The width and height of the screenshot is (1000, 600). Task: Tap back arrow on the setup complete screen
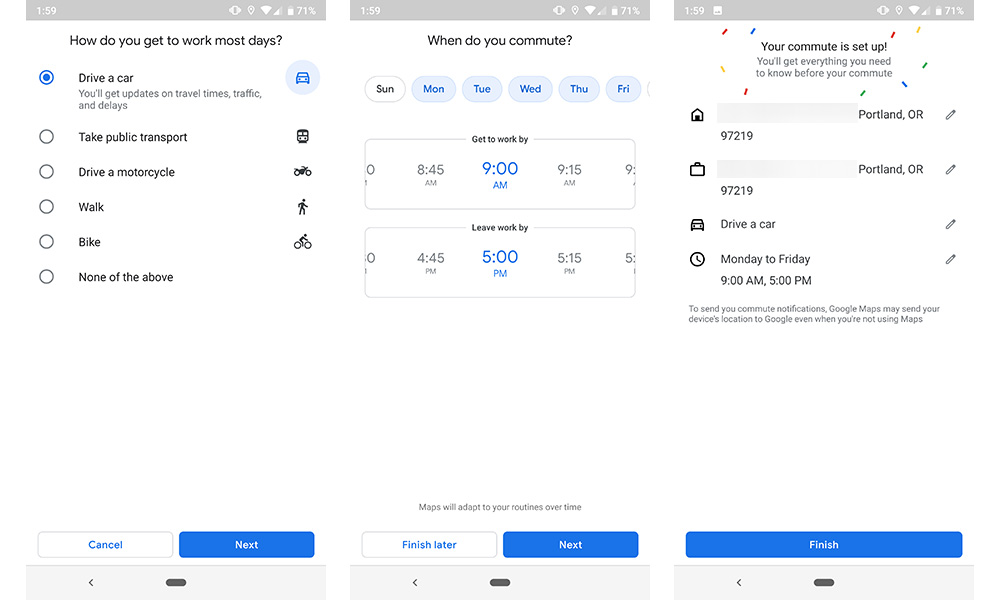pyautogui.click(x=739, y=582)
